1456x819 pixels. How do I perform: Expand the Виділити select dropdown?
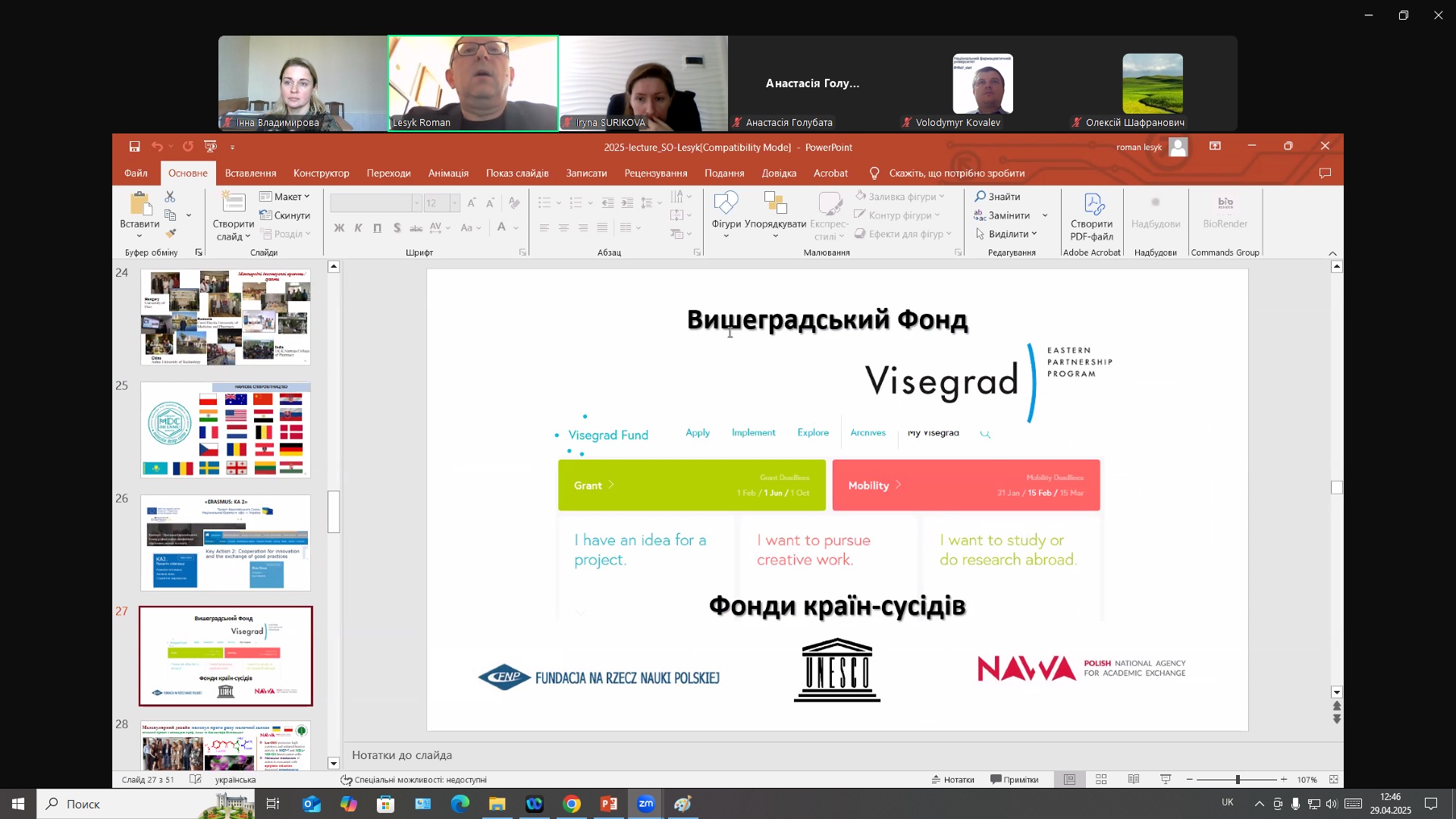click(x=1006, y=234)
